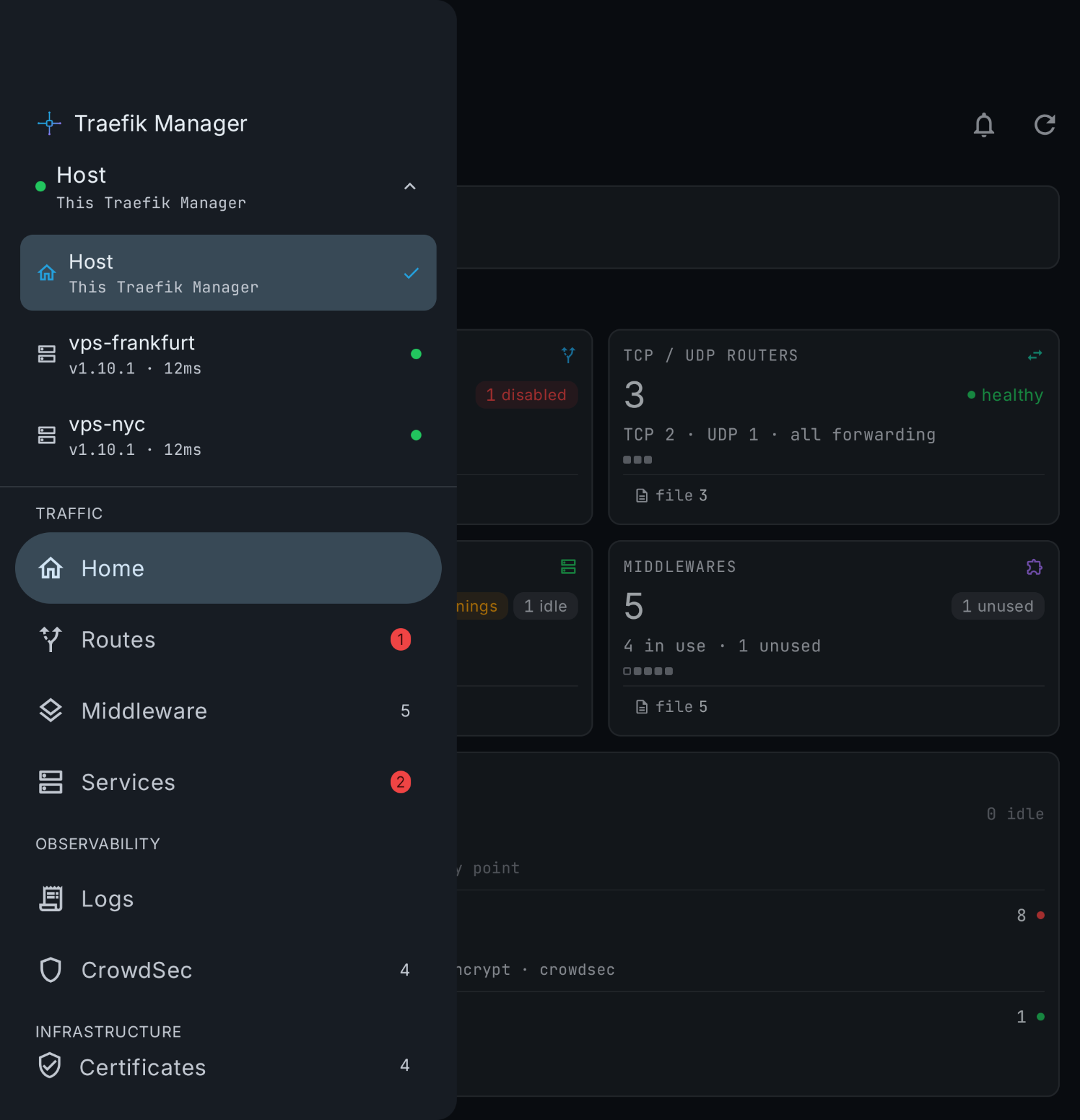This screenshot has width=1080, height=1120.
Task: Click the Middleware layers icon
Action: 51,711
